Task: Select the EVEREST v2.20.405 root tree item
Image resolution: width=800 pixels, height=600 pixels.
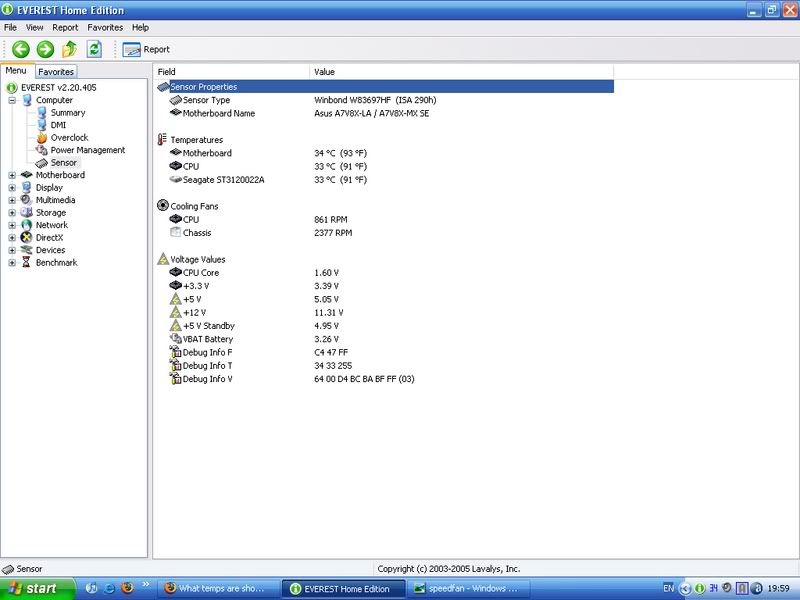Action: 58,88
